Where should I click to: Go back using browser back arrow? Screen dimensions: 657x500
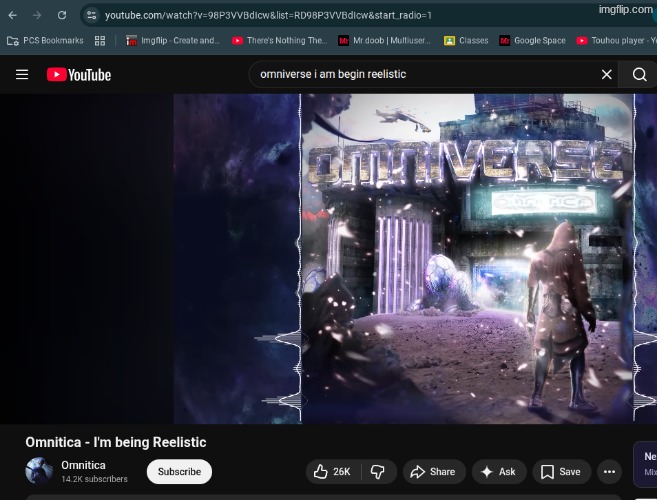(13, 16)
